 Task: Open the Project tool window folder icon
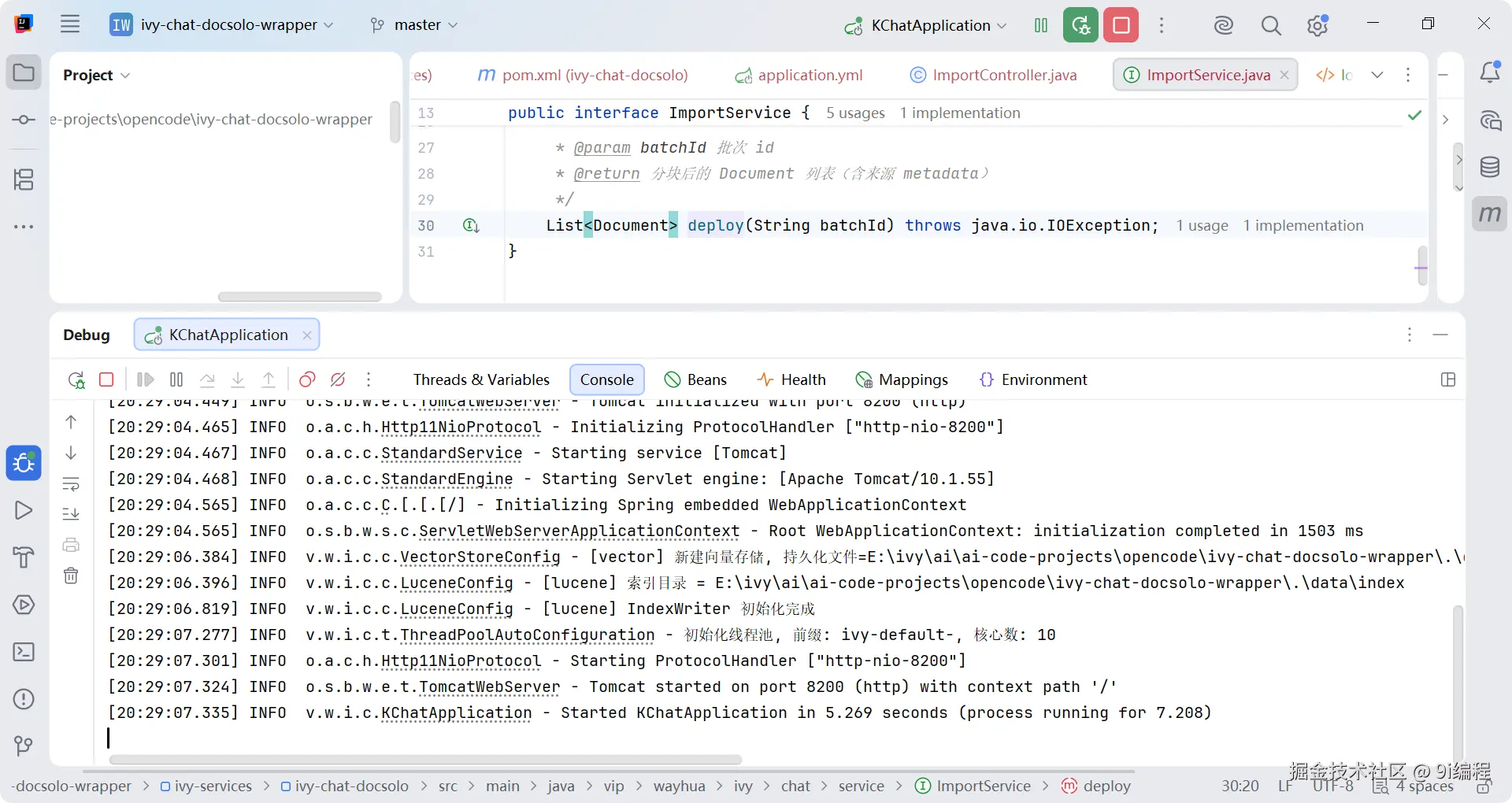coord(24,73)
